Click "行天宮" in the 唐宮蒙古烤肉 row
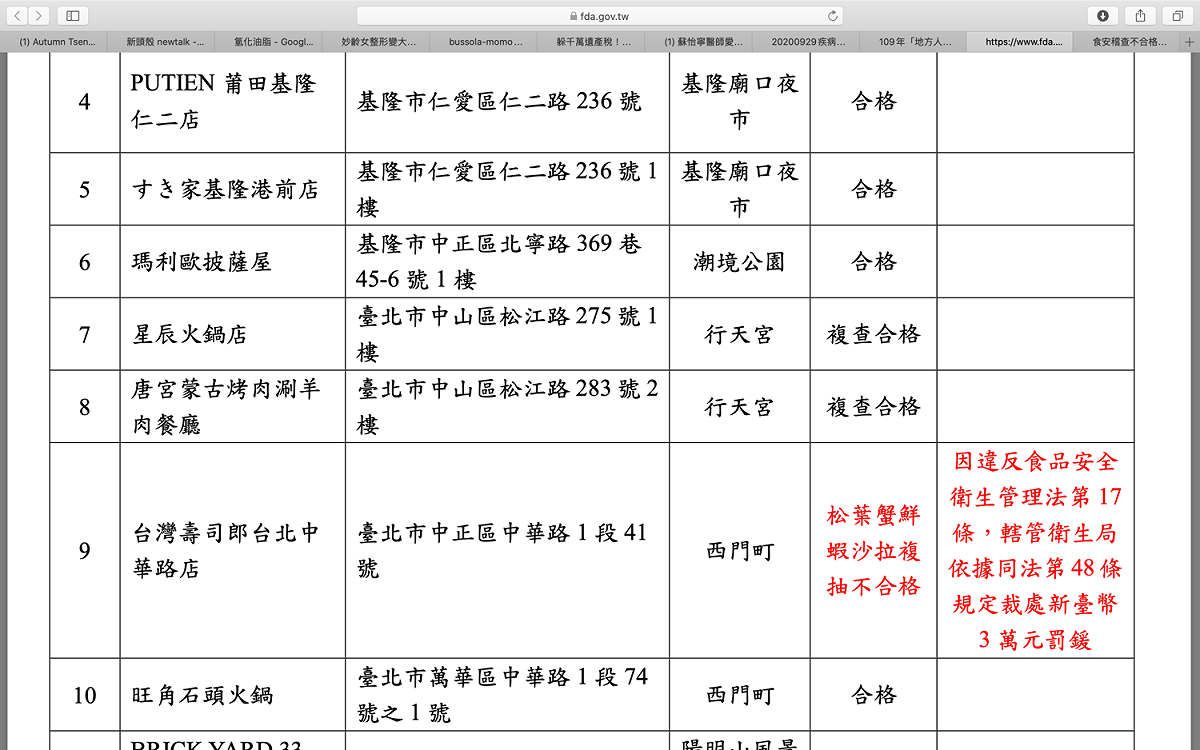1200x750 pixels. [x=740, y=406]
